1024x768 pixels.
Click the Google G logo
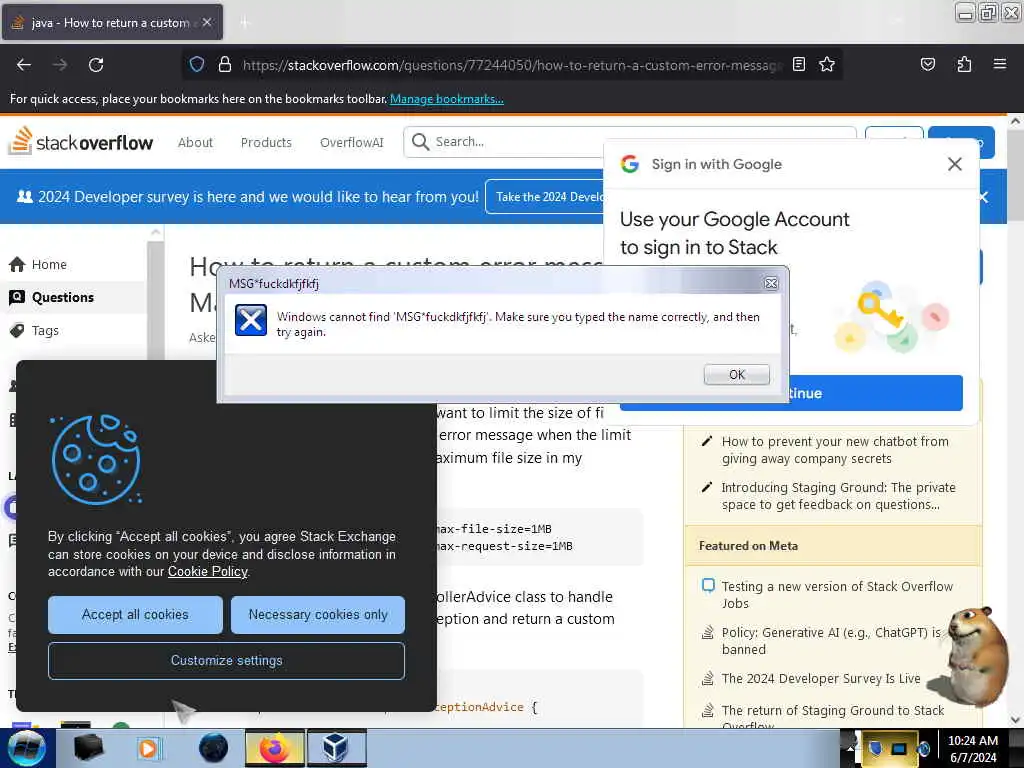[630, 164]
